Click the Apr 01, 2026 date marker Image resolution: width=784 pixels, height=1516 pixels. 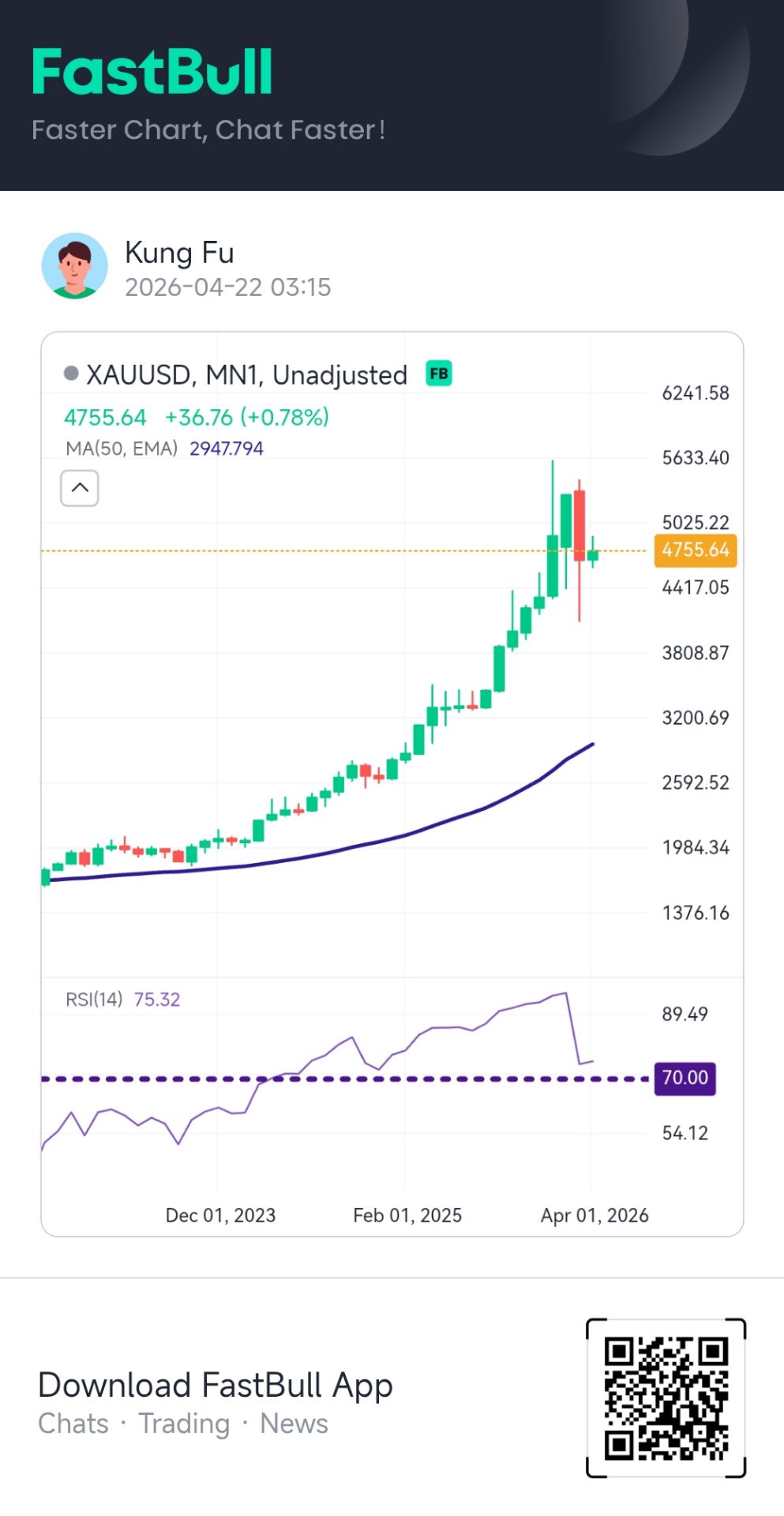[594, 1215]
